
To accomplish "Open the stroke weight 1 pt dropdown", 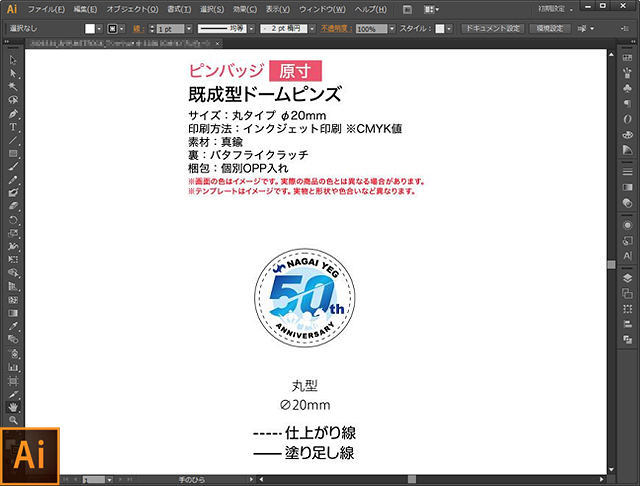I will pos(189,29).
